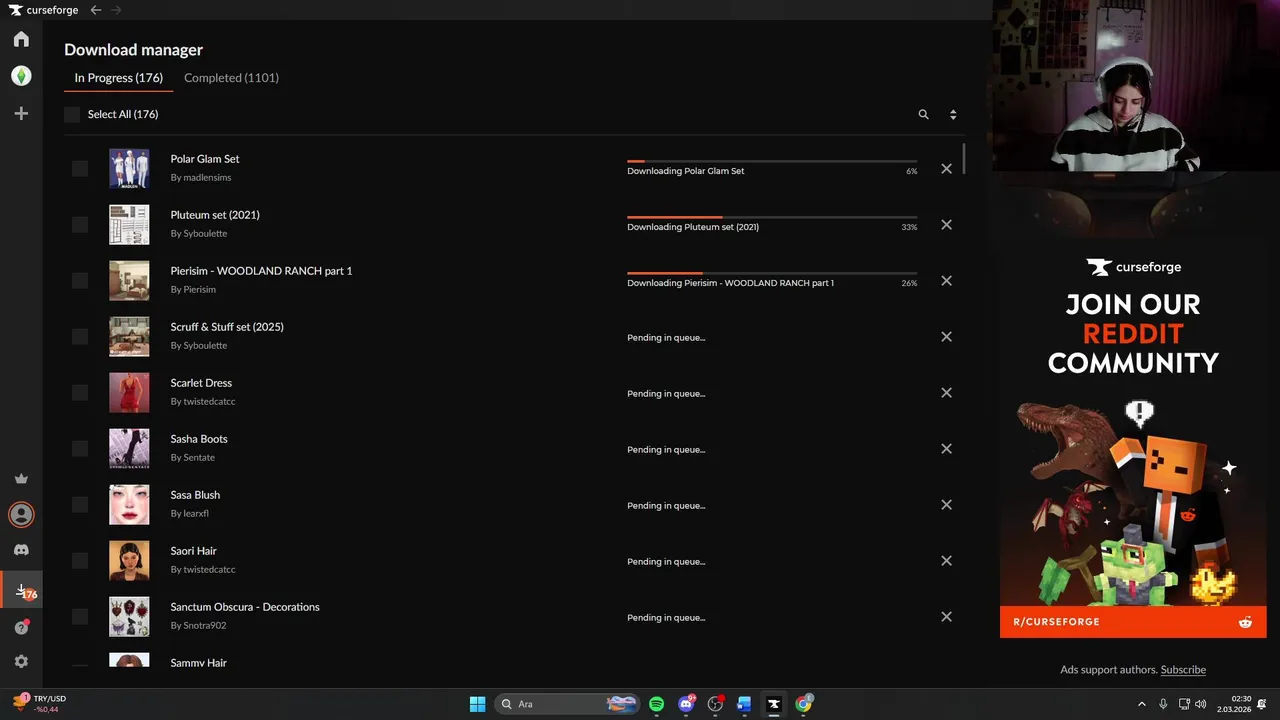1280x720 pixels.
Task: Open the Discord taskbar icon
Action: tap(686, 704)
